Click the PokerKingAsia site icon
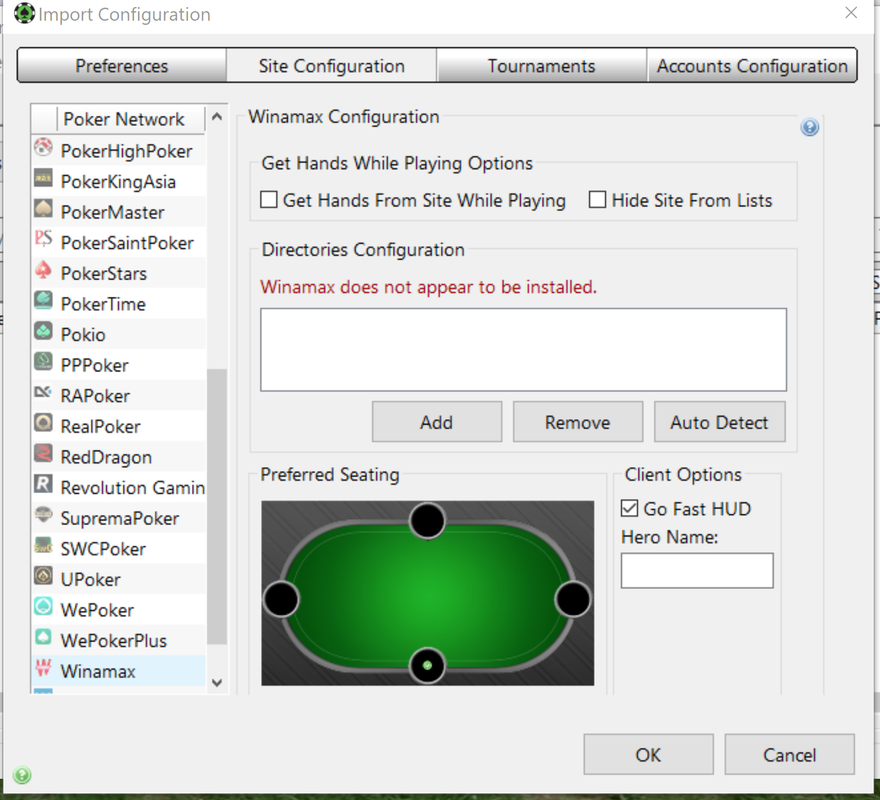Image resolution: width=880 pixels, height=800 pixels. point(43,179)
